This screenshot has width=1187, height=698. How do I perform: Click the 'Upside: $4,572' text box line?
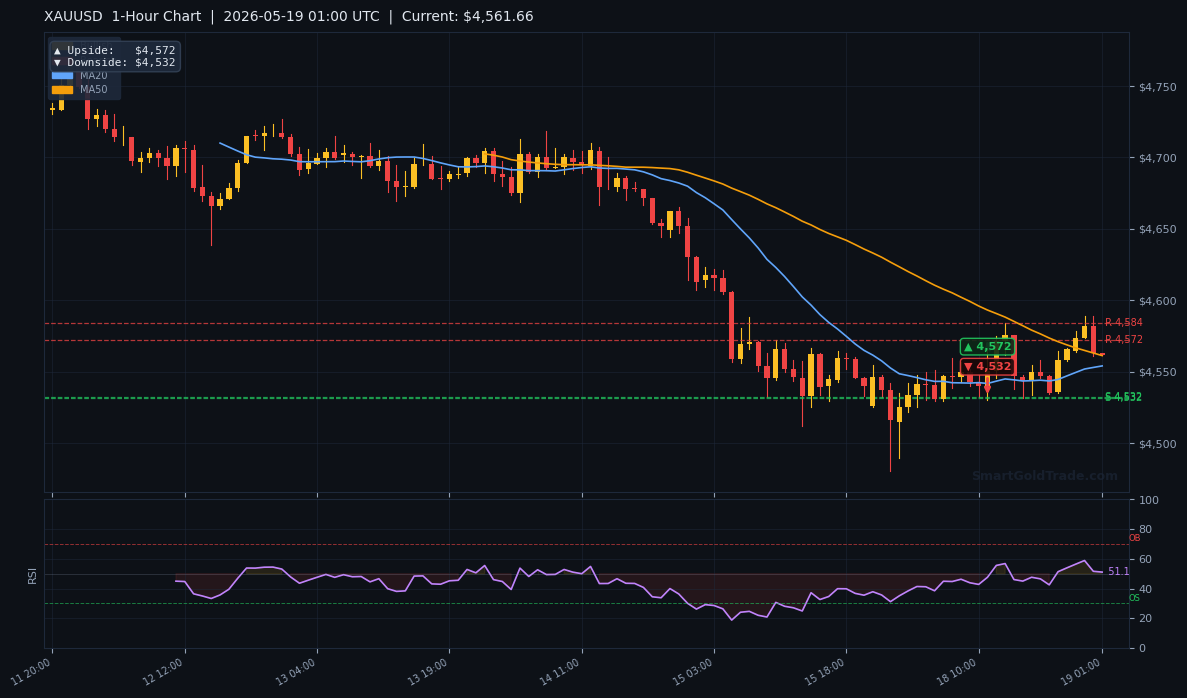coord(114,50)
